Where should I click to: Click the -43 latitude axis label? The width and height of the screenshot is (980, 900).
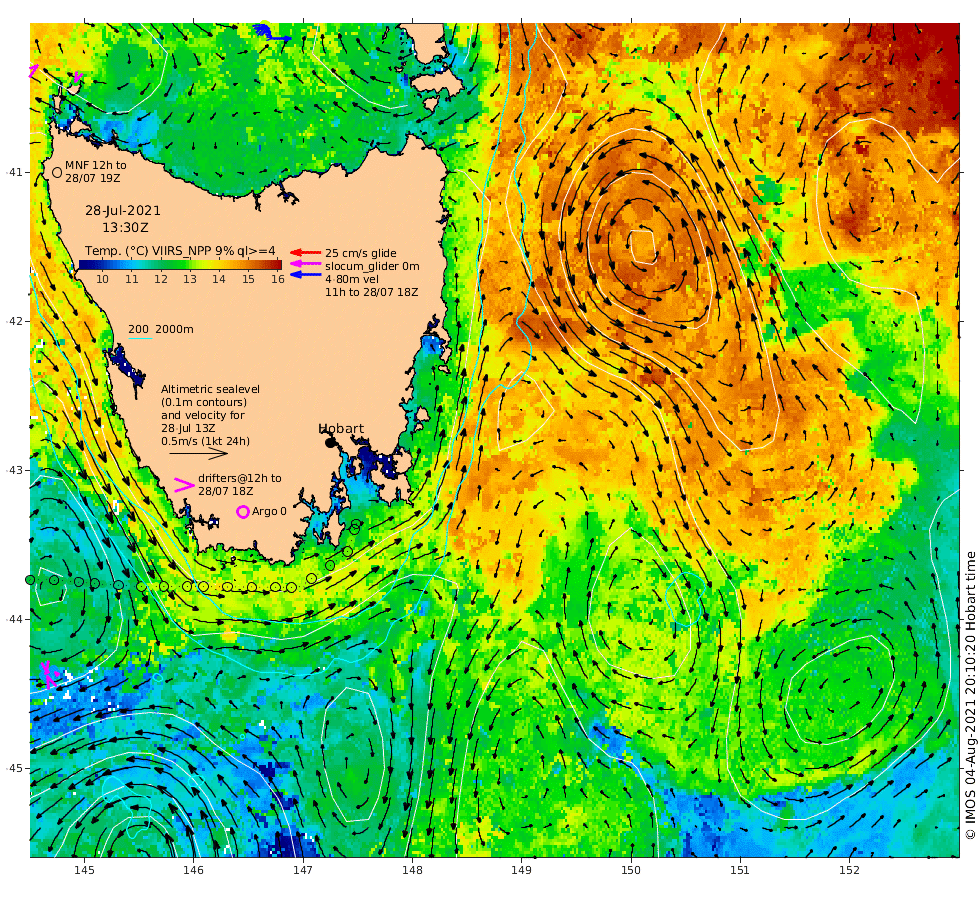pyautogui.click(x=14, y=470)
